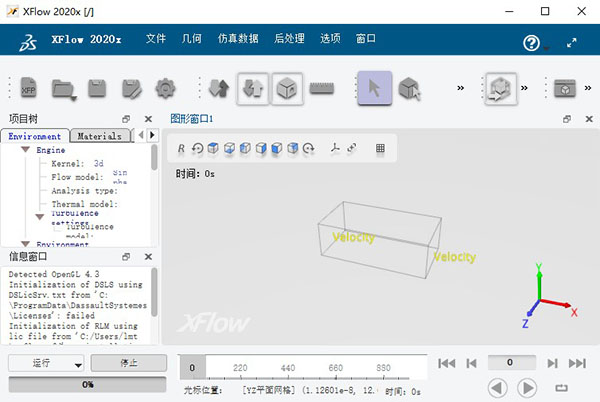The width and height of the screenshot is (600, 402).
Task: Select first blue-top cube view preset
Action: click(x=213, y=148)
